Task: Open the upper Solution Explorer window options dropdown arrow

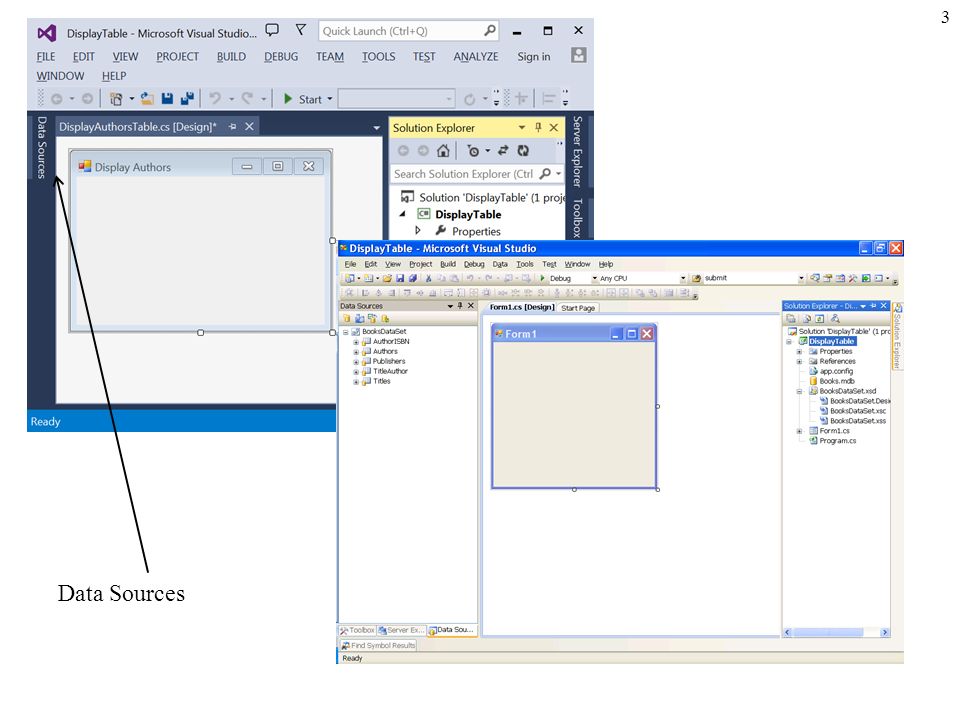Action: pos(522,127)
